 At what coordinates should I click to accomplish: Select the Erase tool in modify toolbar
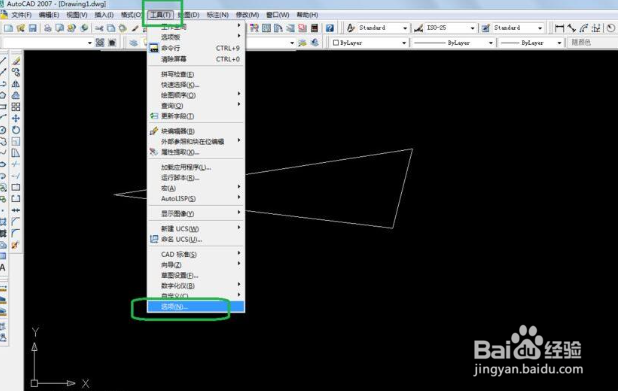[16, 61]
